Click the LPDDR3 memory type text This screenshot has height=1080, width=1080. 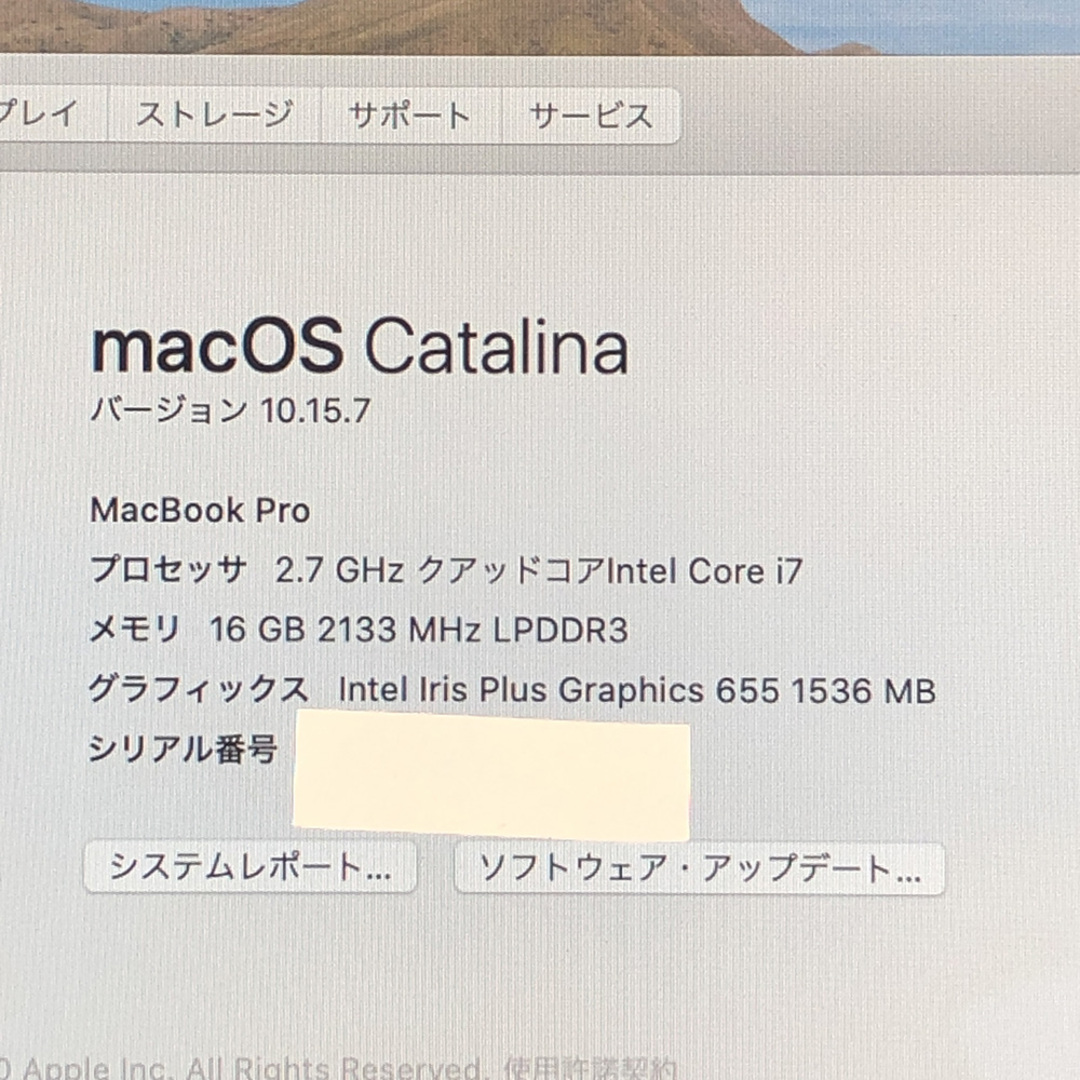561,630
